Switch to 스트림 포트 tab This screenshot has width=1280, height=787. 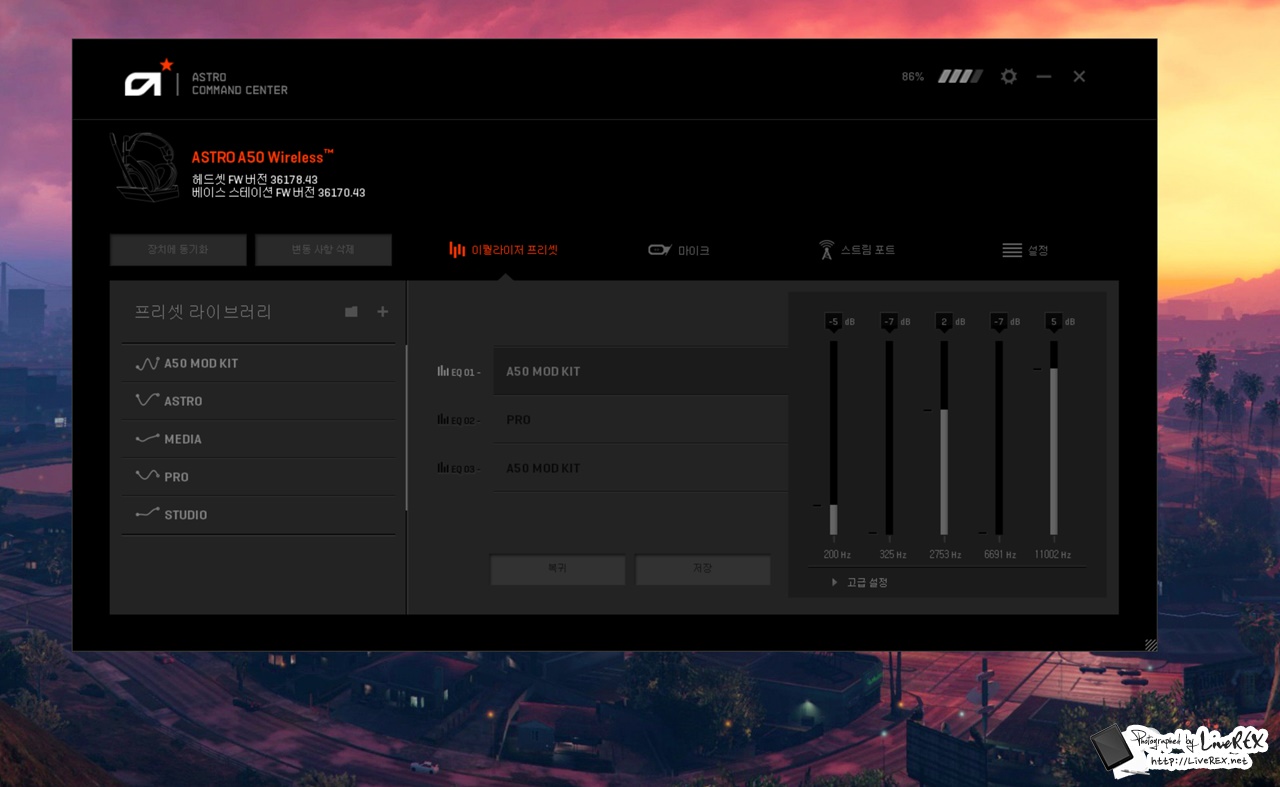click(857, 250)
